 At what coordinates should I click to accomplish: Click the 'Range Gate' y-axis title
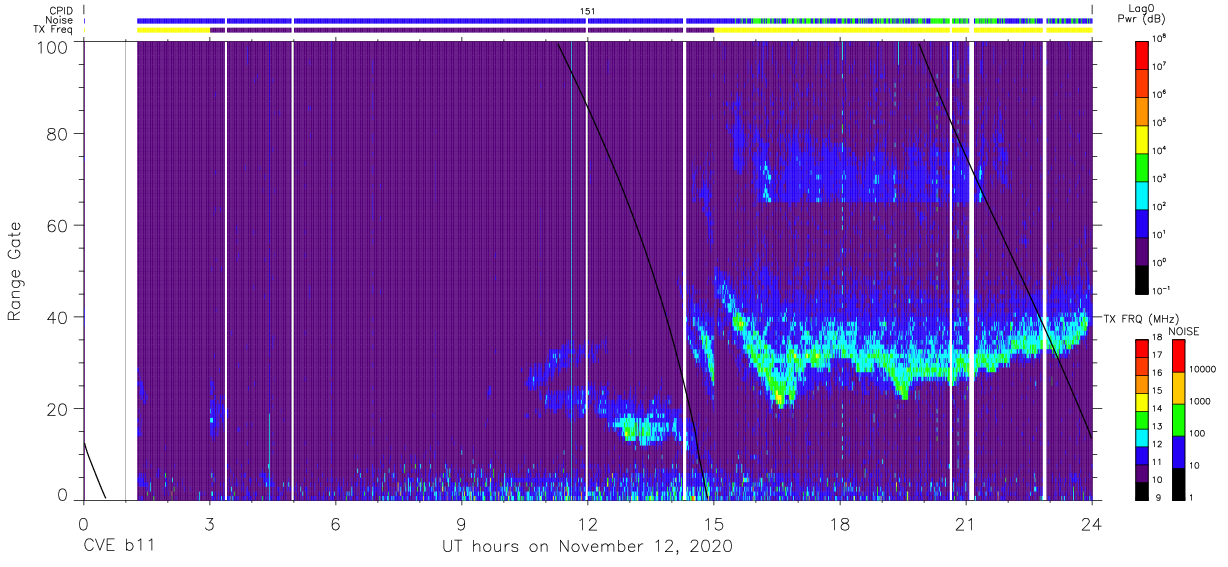click(15, 272)
